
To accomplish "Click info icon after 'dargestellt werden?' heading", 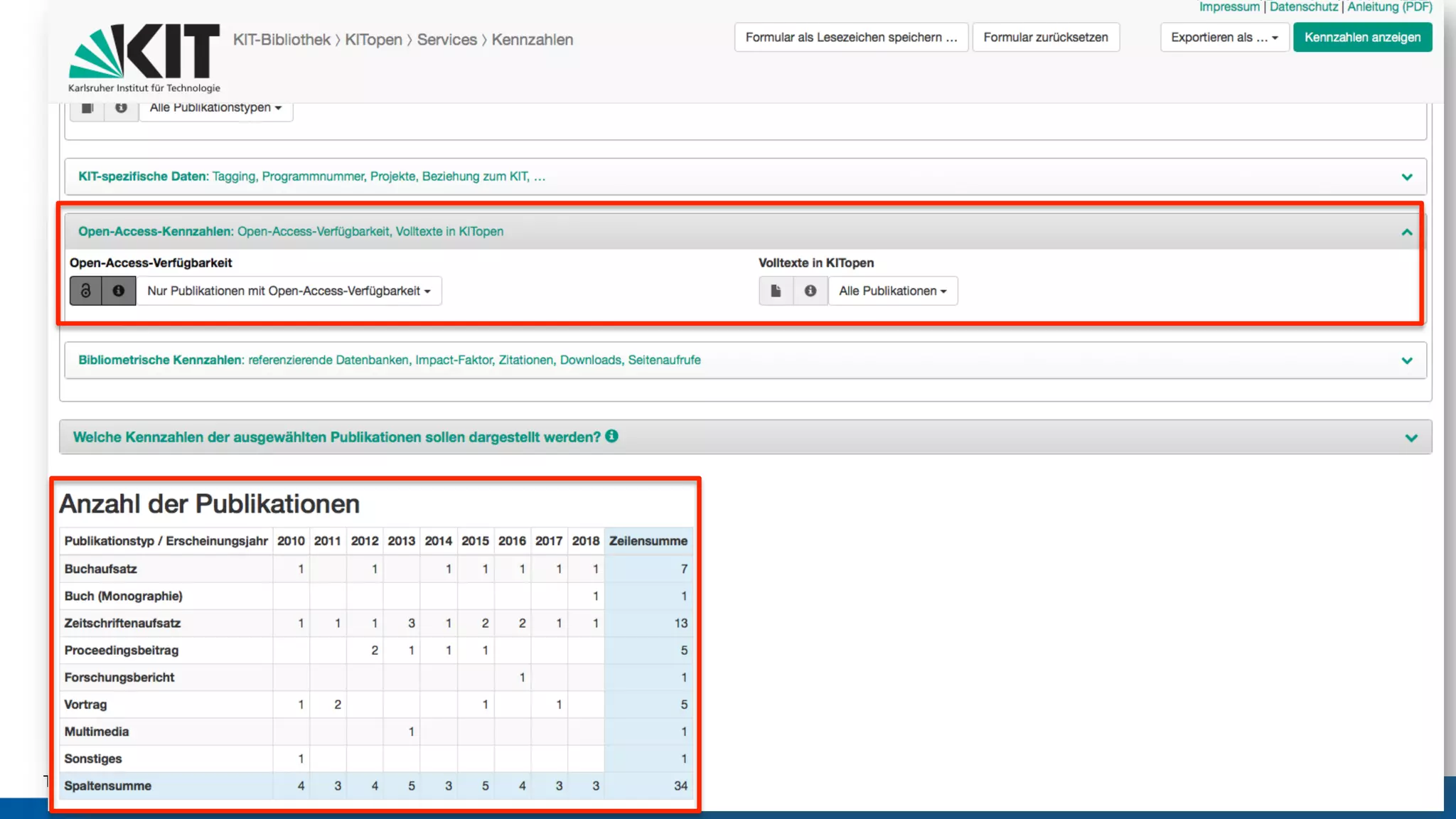I will pyautogui.click(x=611, y=437).
